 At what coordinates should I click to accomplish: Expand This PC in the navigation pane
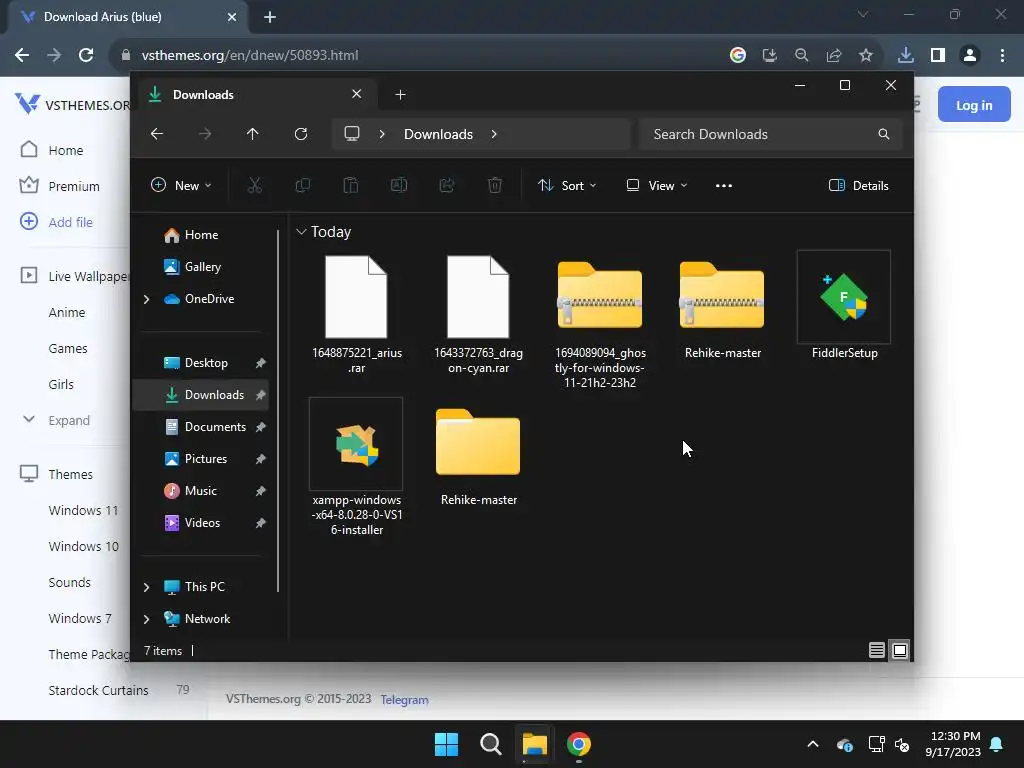(x=146, y=587)
